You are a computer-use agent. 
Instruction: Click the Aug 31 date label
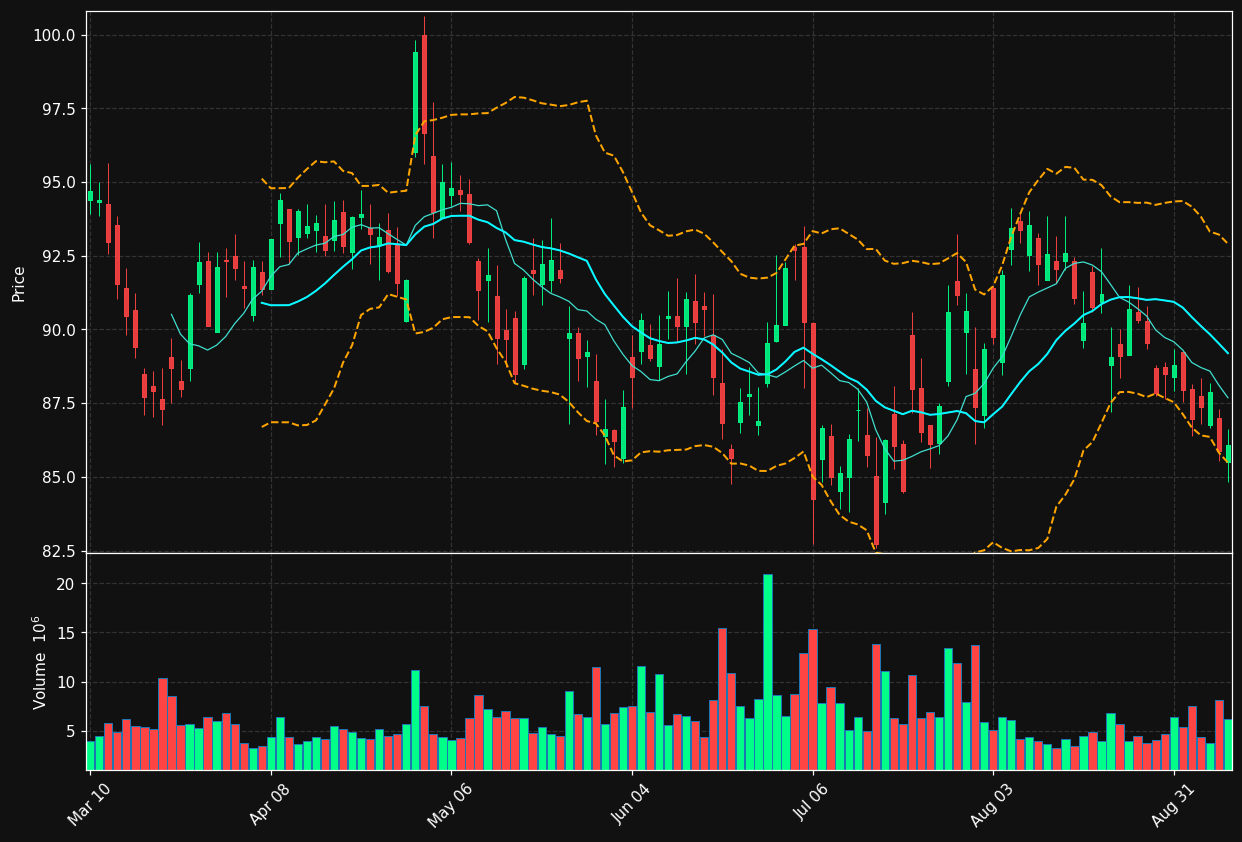pyautogui.click(x=1175, y=804)
